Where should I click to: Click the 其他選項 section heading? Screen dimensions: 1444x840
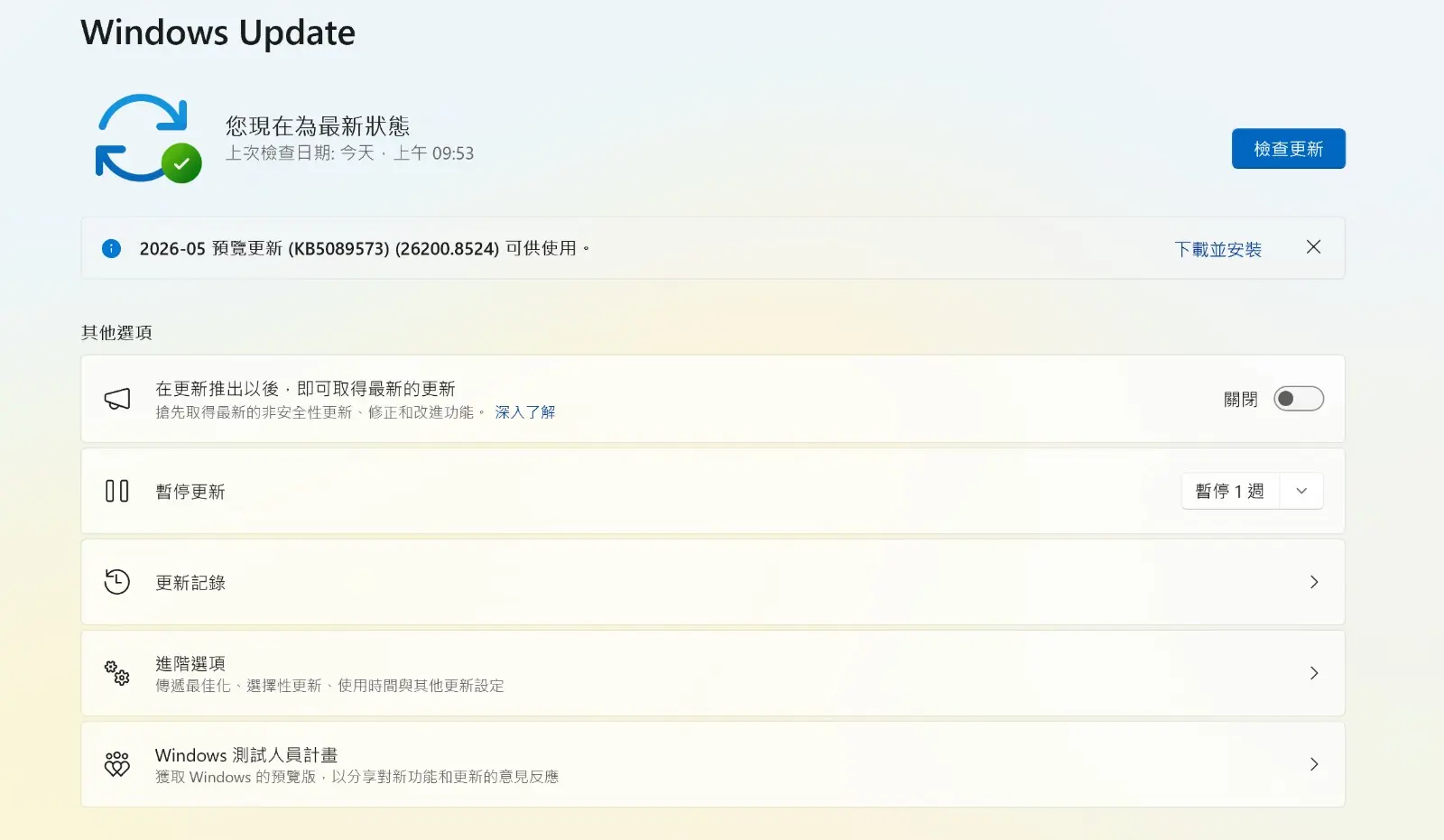(x=116, y=333)
